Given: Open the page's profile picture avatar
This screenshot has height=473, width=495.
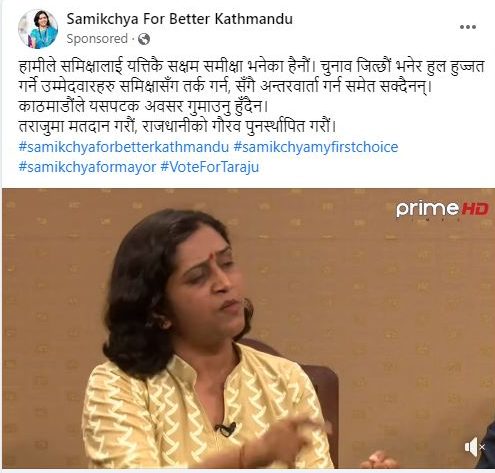Looking at the screenshot, I should click(x=38, y=29).
